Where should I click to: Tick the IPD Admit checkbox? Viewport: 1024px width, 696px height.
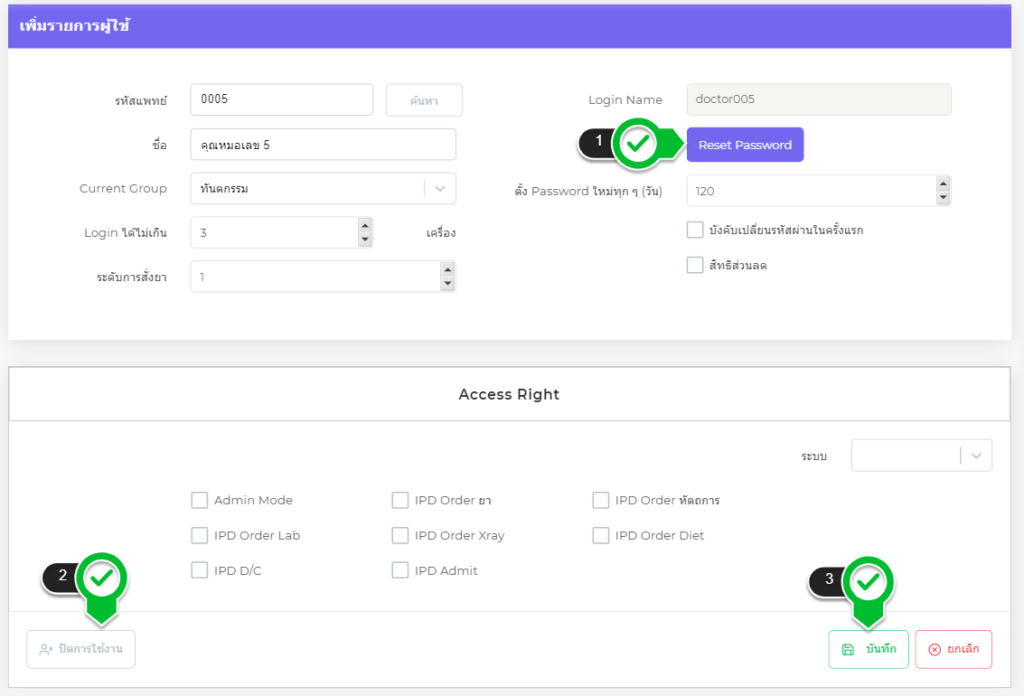click(400, 570)
